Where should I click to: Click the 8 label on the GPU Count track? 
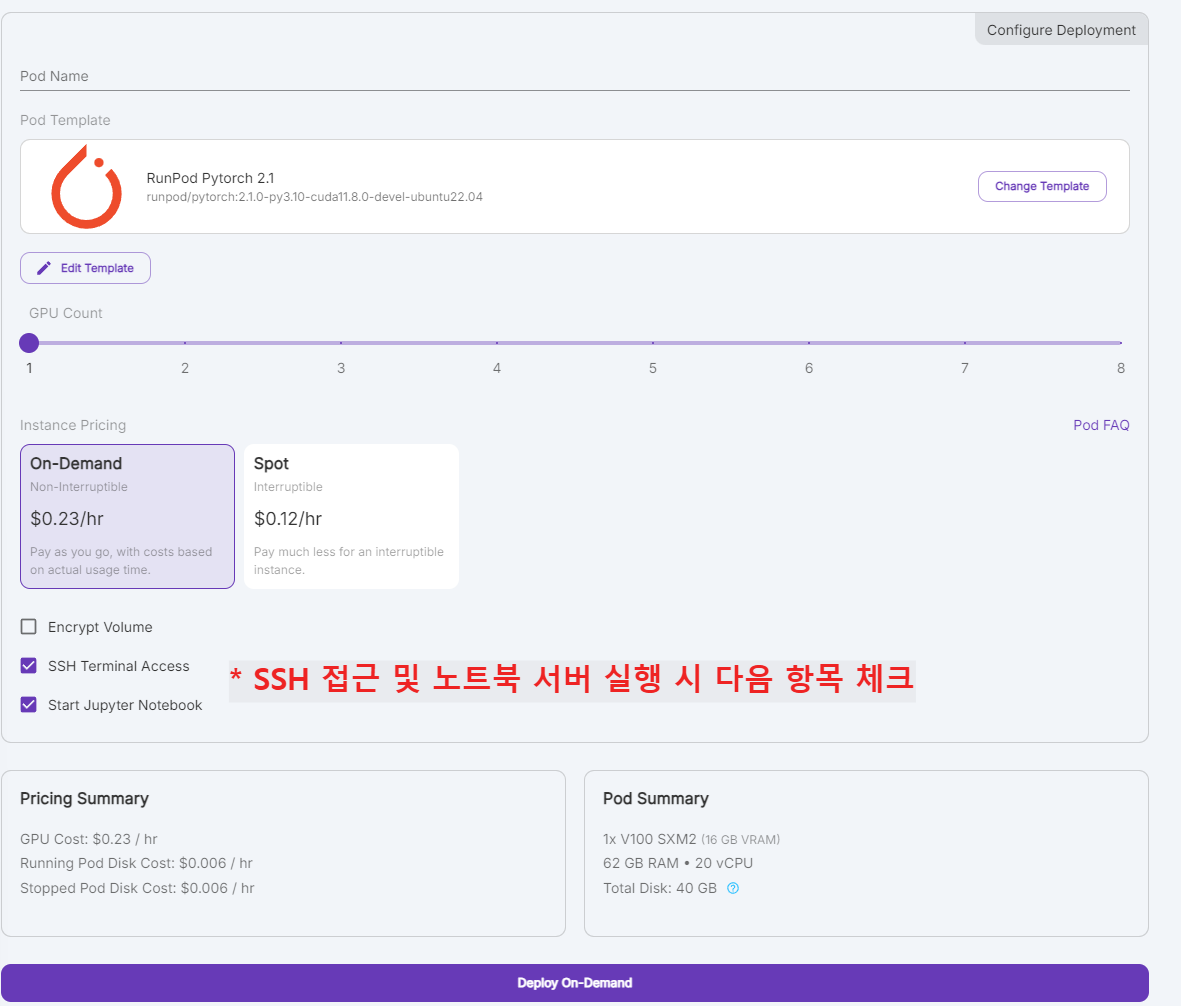pos(1120,368)
